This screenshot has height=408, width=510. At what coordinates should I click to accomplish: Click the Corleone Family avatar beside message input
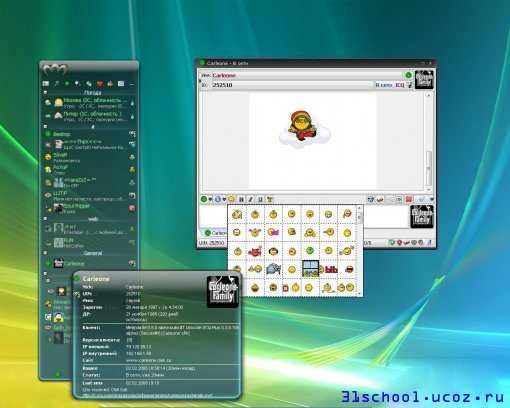pos(422,217)
